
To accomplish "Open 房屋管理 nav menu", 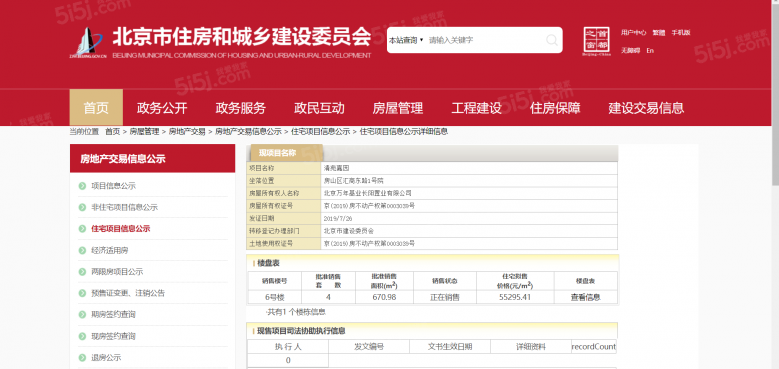I will (x=397, y=108).
